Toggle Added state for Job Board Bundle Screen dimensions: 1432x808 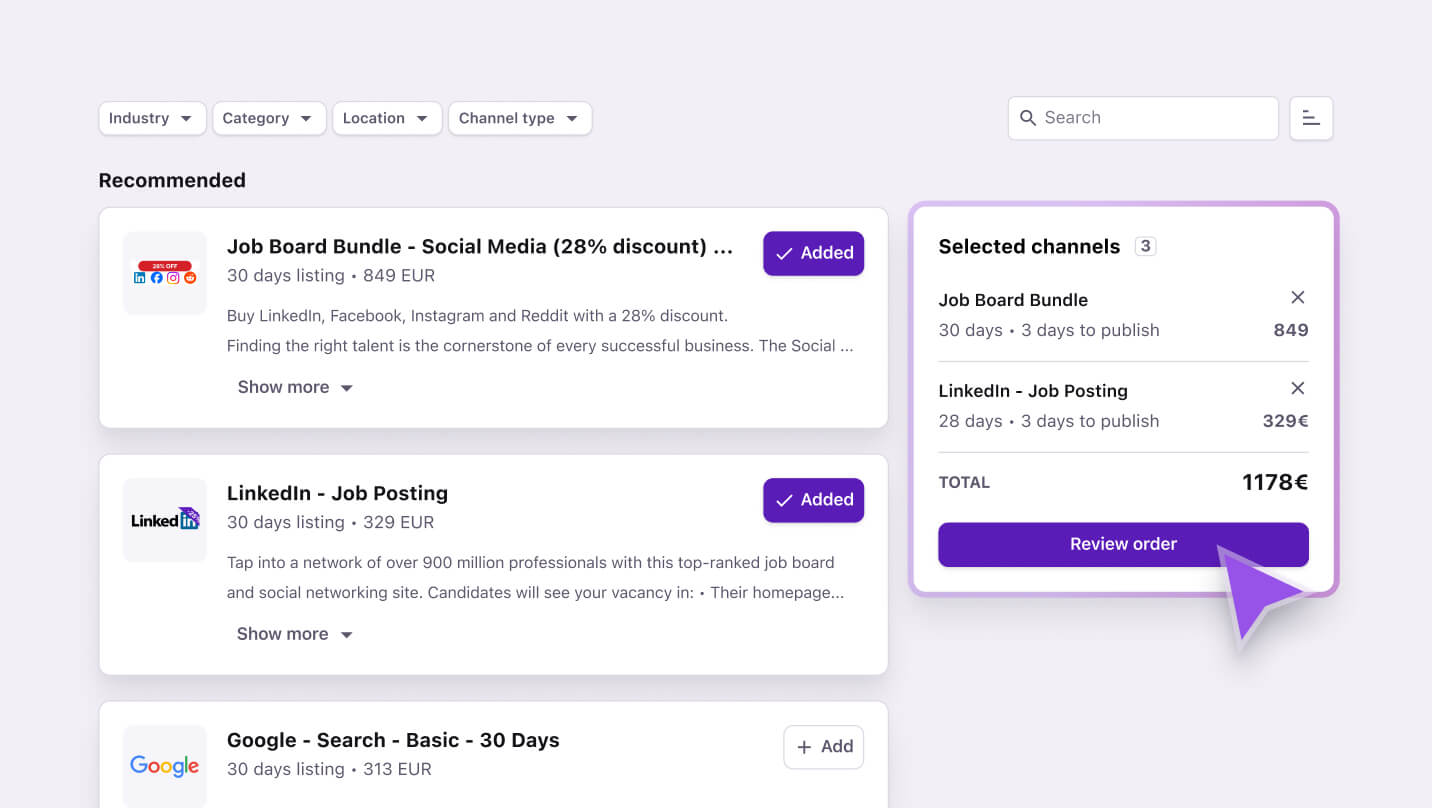point(813,253)
